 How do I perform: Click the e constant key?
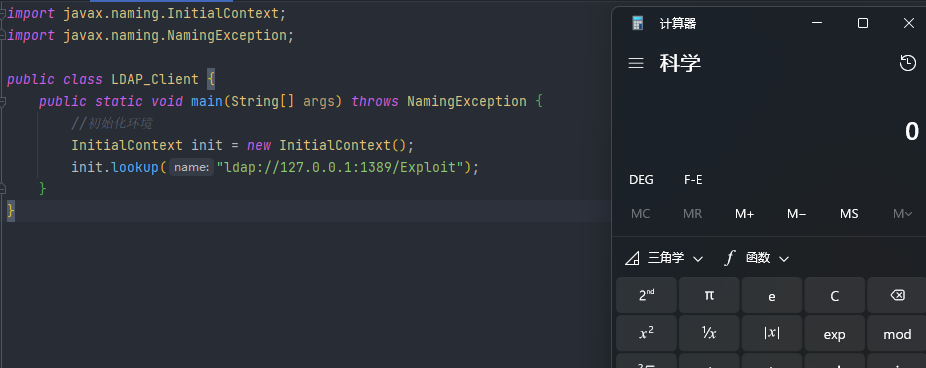click(x=772, y=295)
